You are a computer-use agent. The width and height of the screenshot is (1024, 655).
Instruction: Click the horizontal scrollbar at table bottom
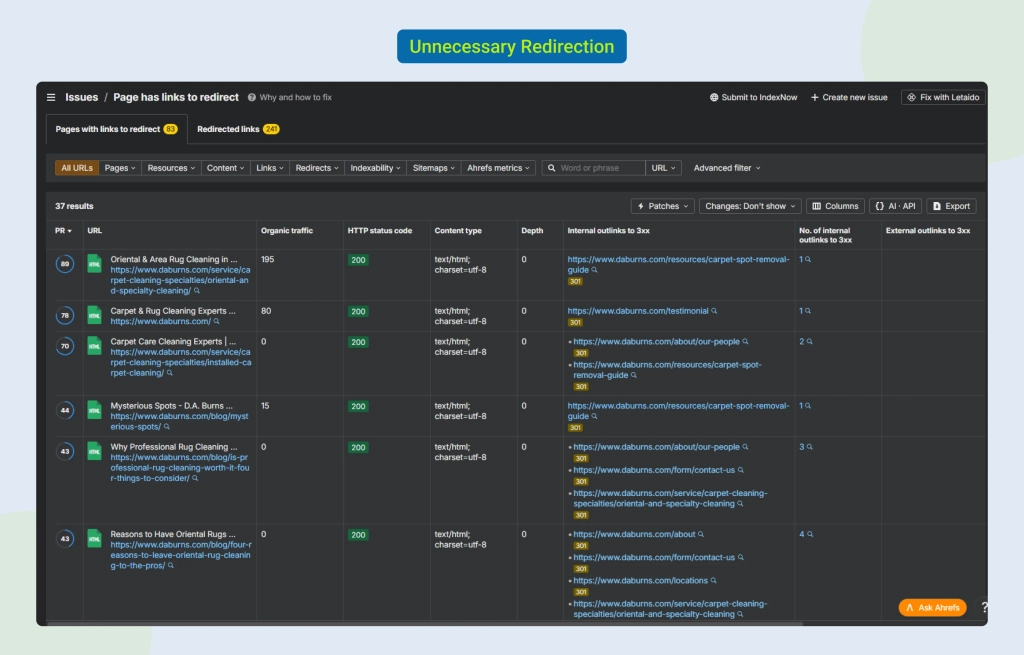click(x=424, y=624)
